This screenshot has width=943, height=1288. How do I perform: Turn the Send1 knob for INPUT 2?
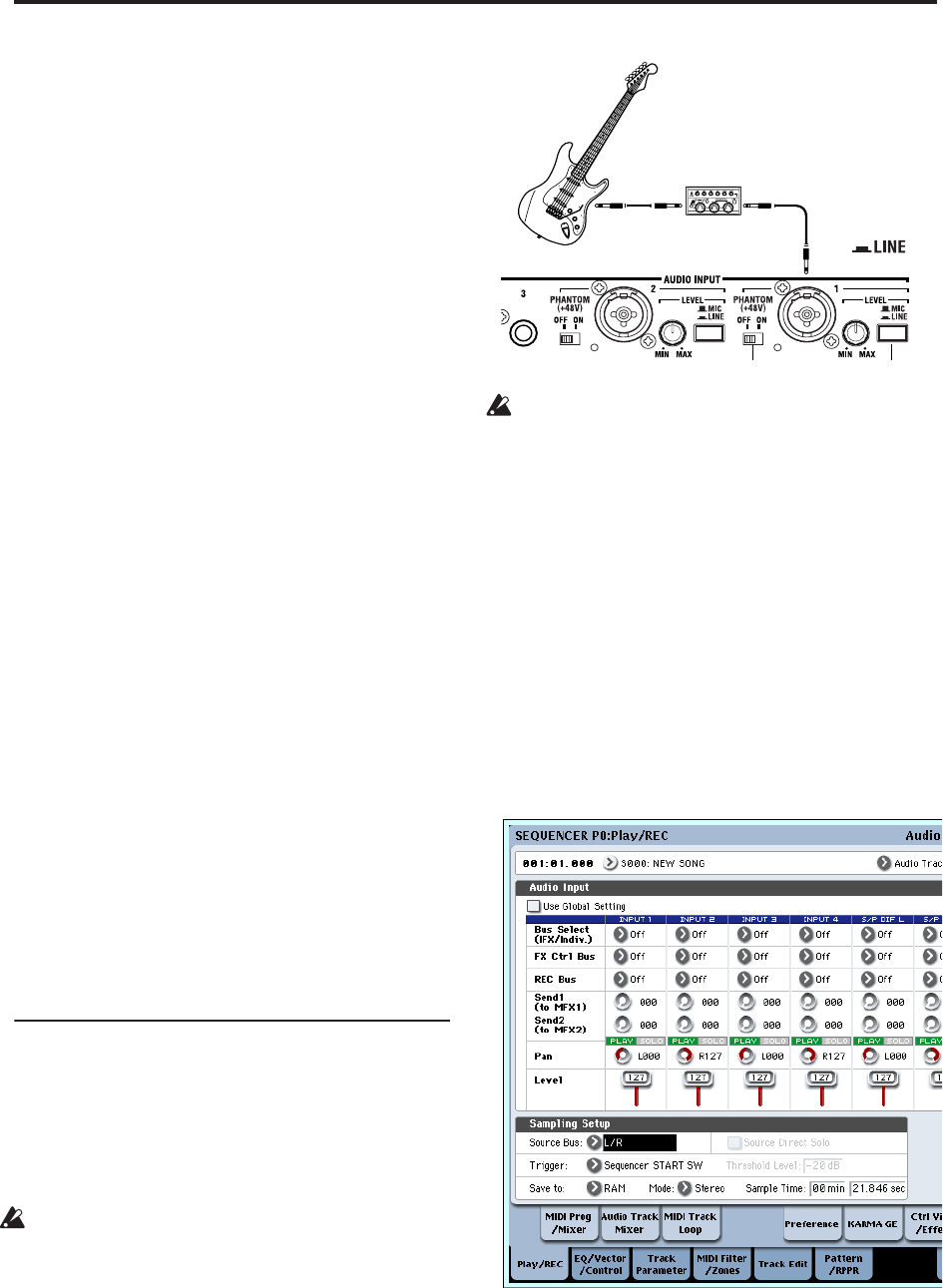(685, 1002)
